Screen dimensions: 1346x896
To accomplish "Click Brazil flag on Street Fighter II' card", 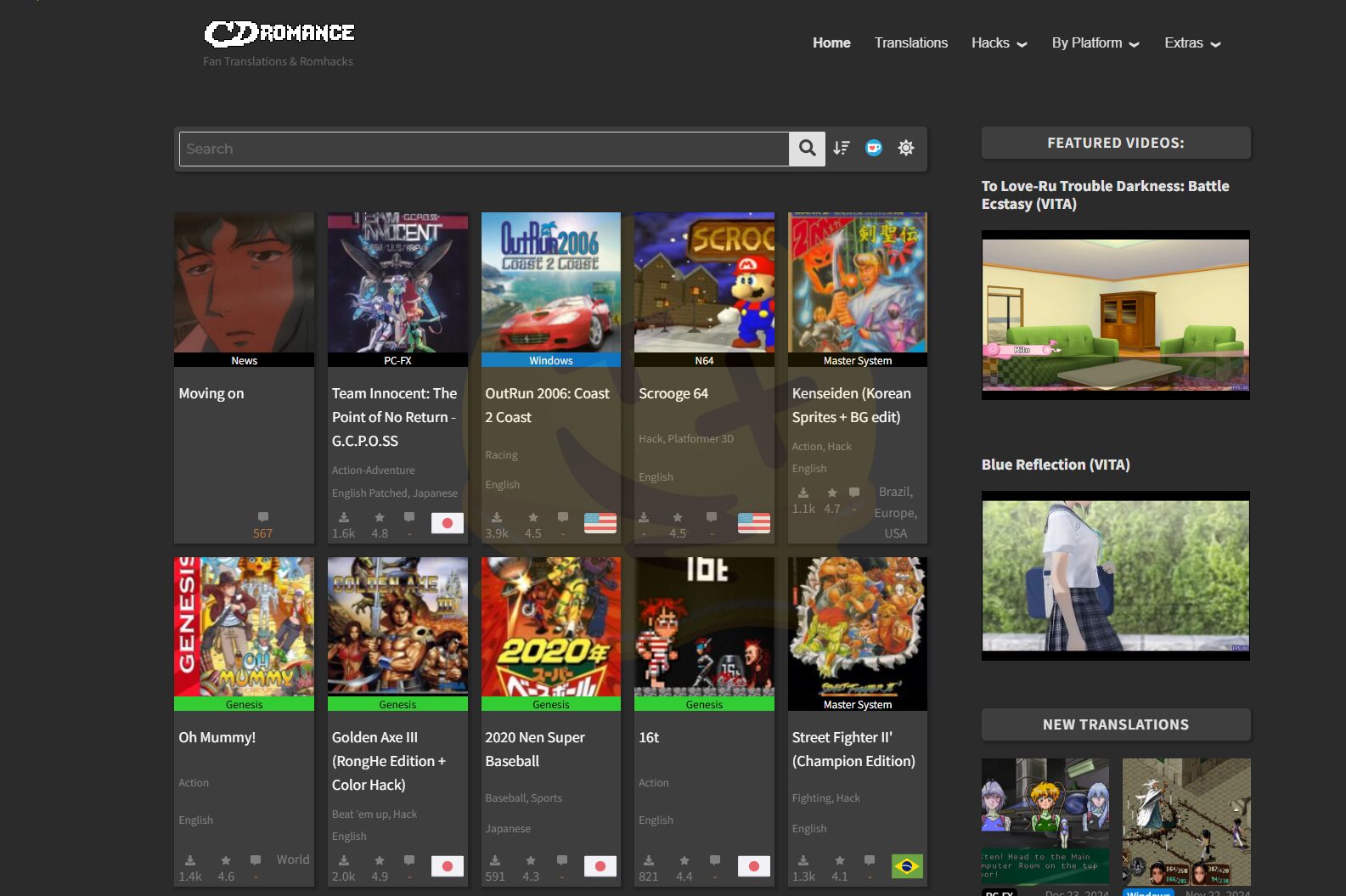I will coord(907,866).
